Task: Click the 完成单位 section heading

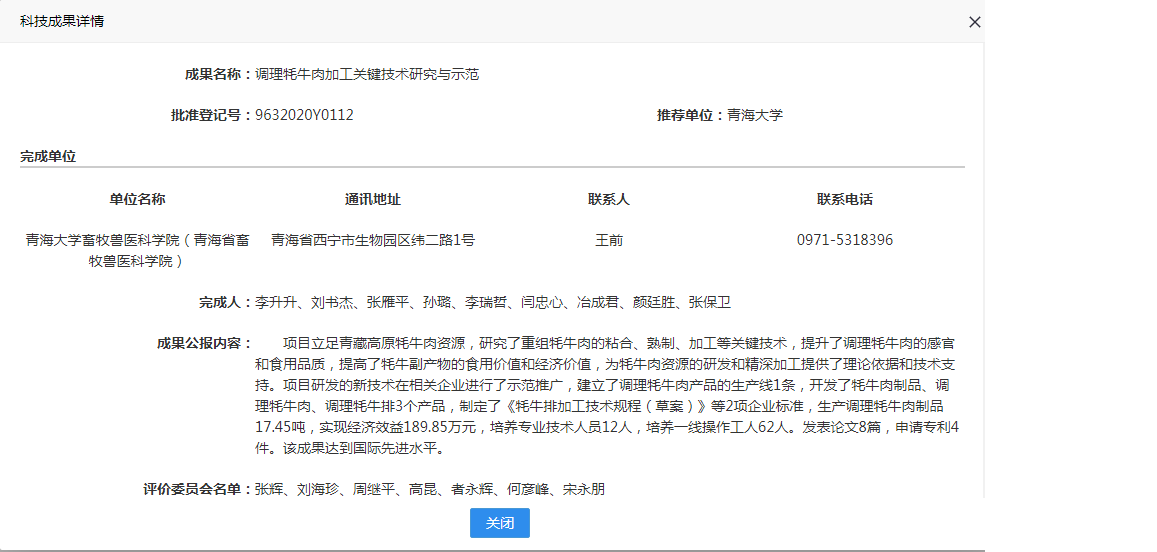Action: tap(48, 156)
